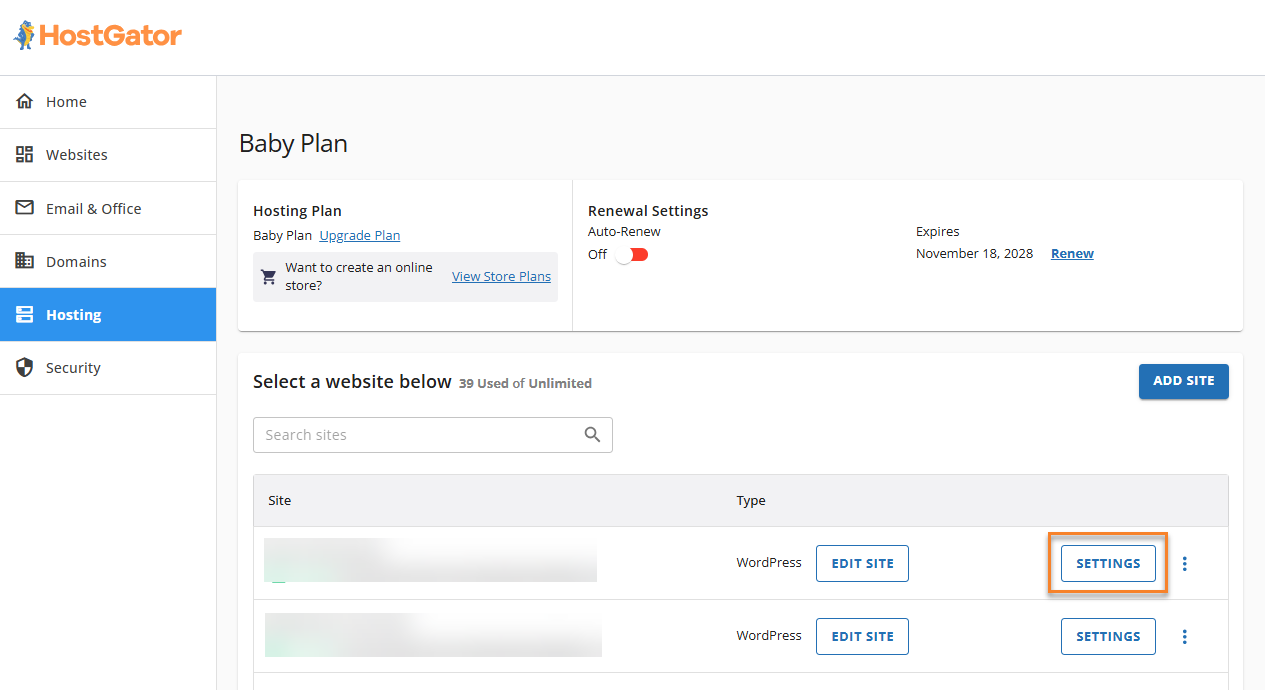Click the Want to create an online store text
This screenshot has height=690, width=1265.
(359, 277)
